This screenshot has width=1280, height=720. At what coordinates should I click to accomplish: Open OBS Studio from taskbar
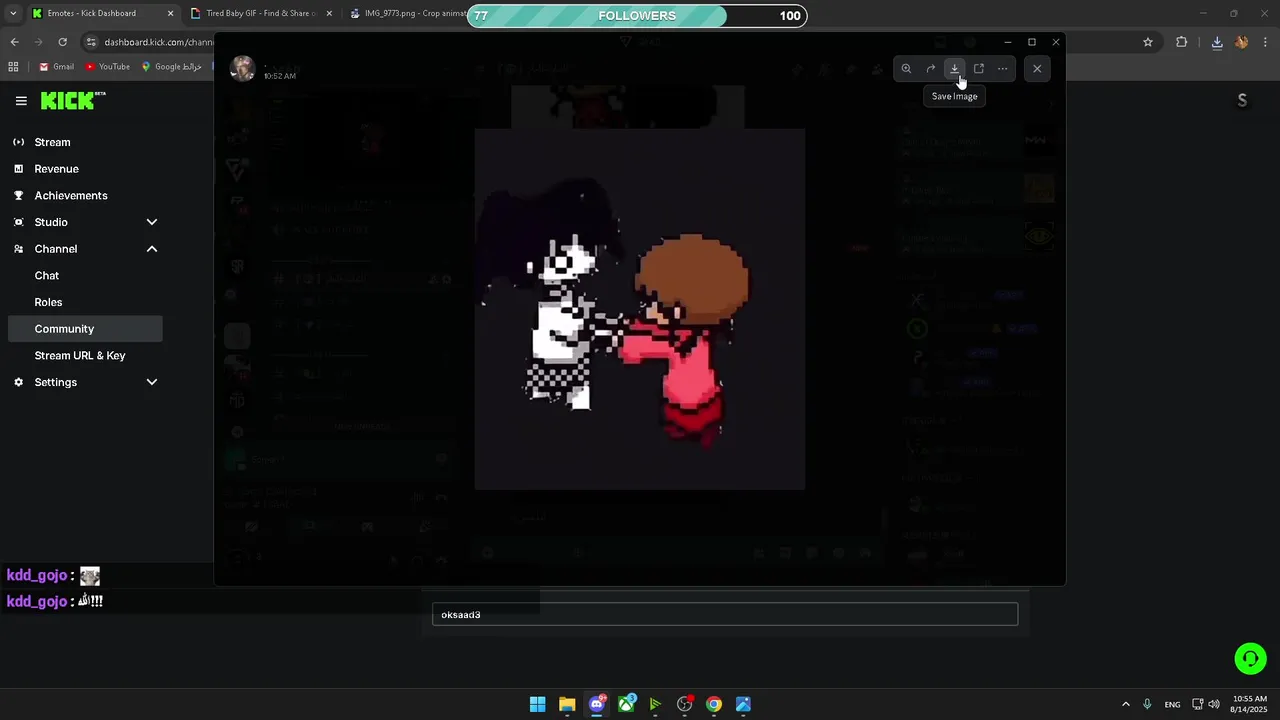click(684, 704)
